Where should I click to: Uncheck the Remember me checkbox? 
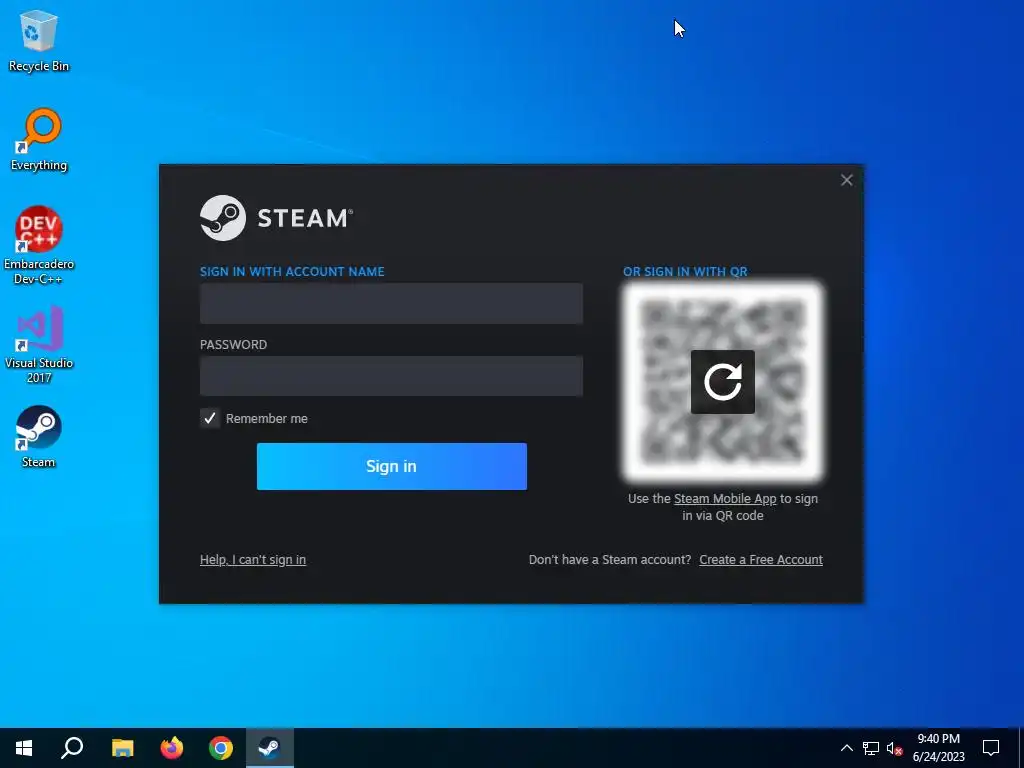pos(210,419)
